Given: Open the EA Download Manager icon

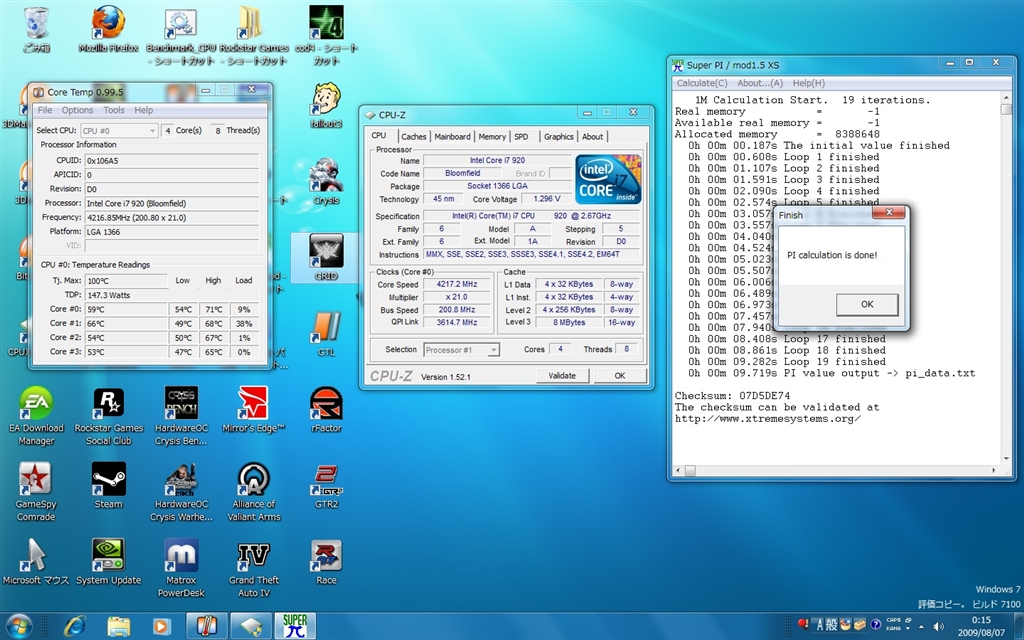Looking at the screenshot, I should point(36,404).
